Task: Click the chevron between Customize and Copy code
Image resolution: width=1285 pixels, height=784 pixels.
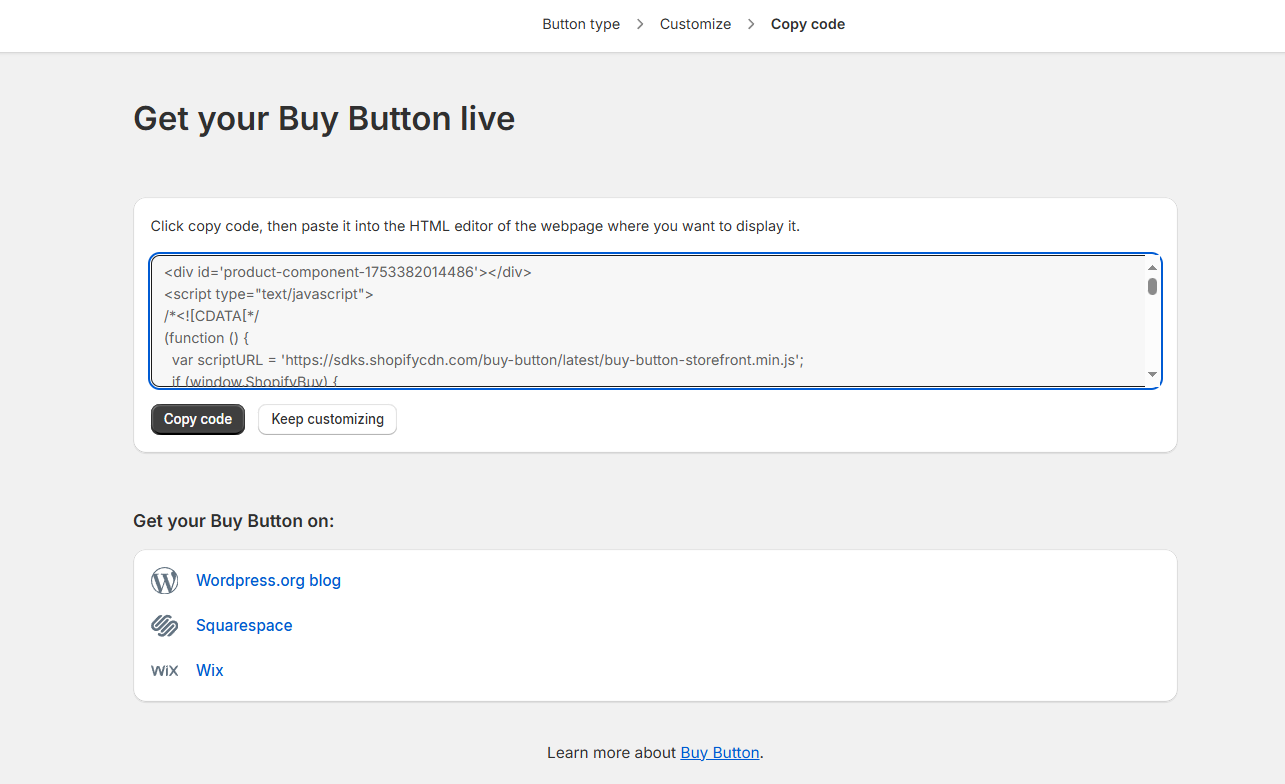Action: click(751, 24)
